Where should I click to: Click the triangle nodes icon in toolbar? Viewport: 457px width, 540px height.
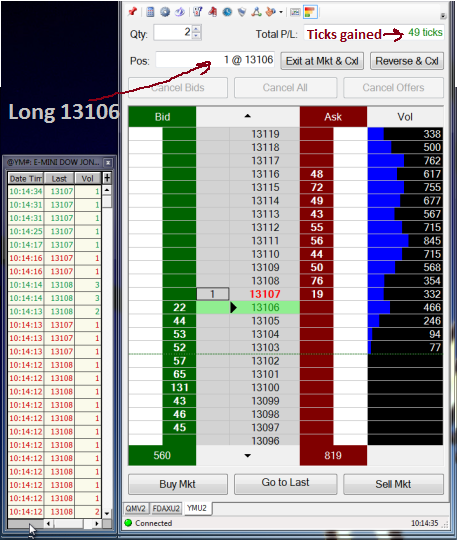(256, 12)
